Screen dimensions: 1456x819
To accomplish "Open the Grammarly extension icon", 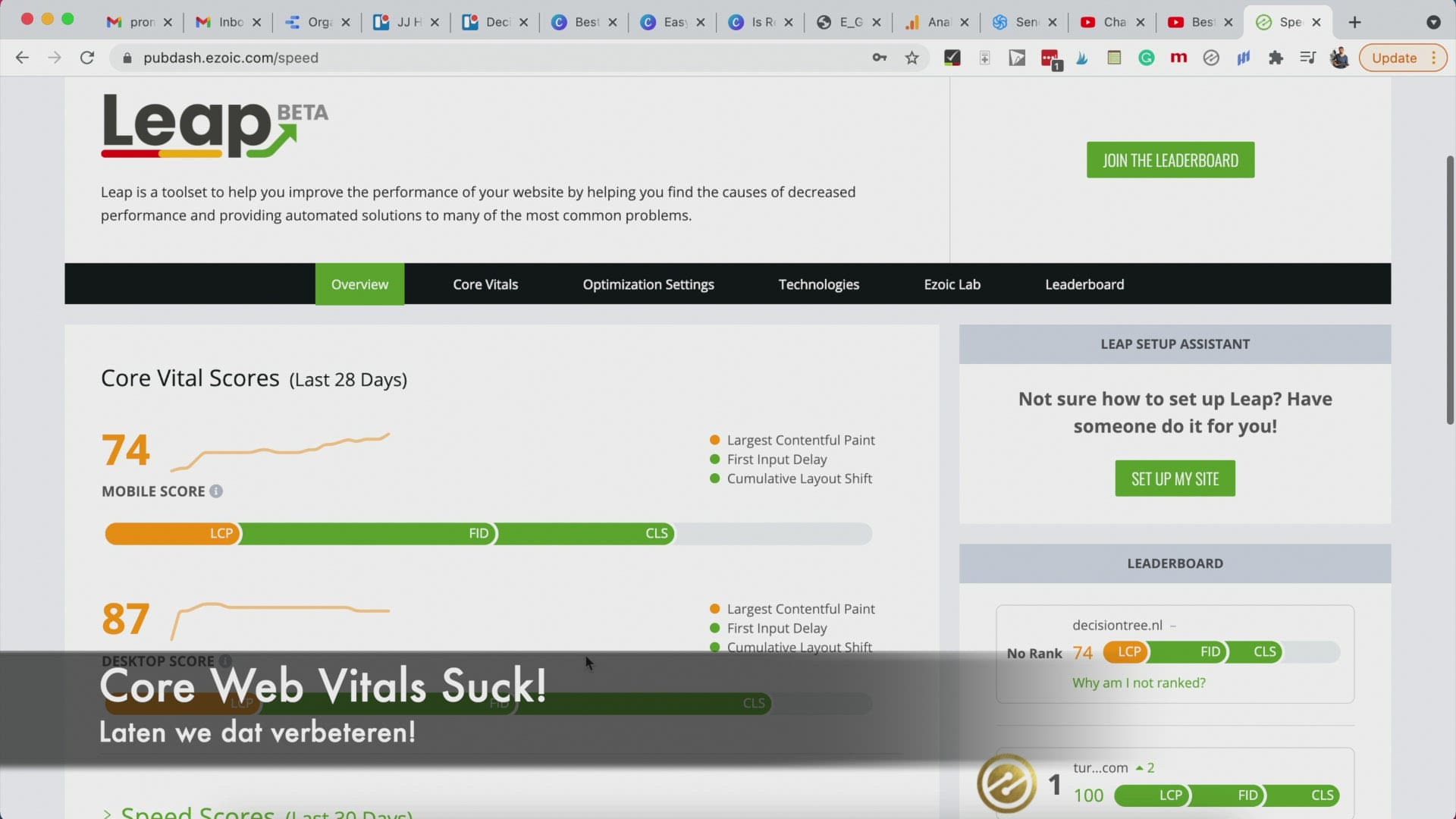I will click(x=1146, y=58).
